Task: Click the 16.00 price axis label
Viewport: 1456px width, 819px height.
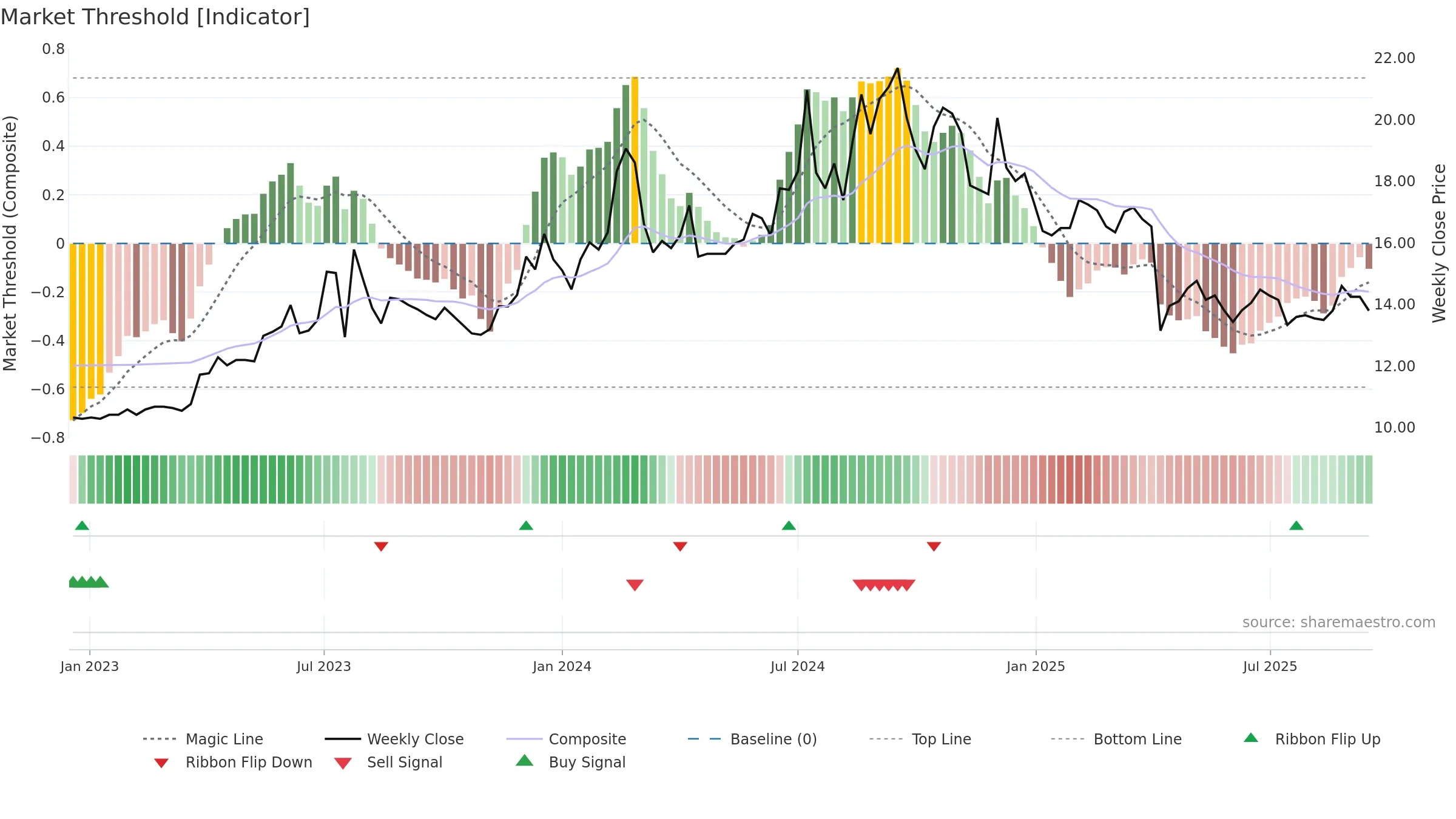Action: coord(1394,243)
